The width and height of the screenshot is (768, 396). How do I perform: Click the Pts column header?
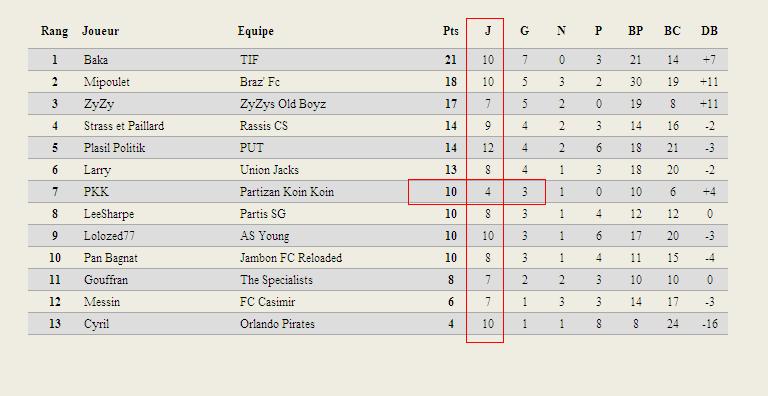[451, 31]
